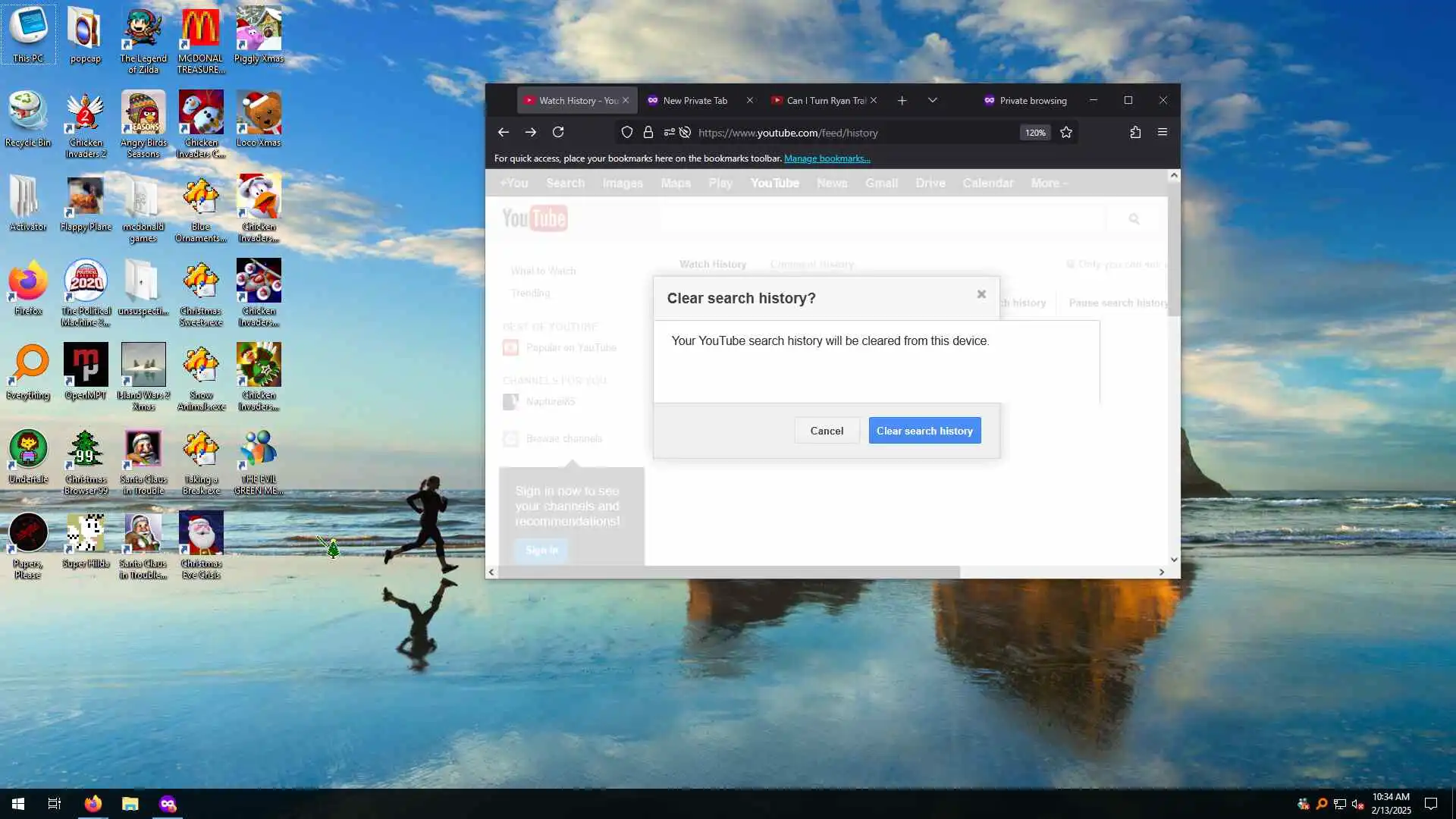Open the Firefox extensions puzzle icon
This screenshot has width=1456, height=819.
coord(1135,132)
